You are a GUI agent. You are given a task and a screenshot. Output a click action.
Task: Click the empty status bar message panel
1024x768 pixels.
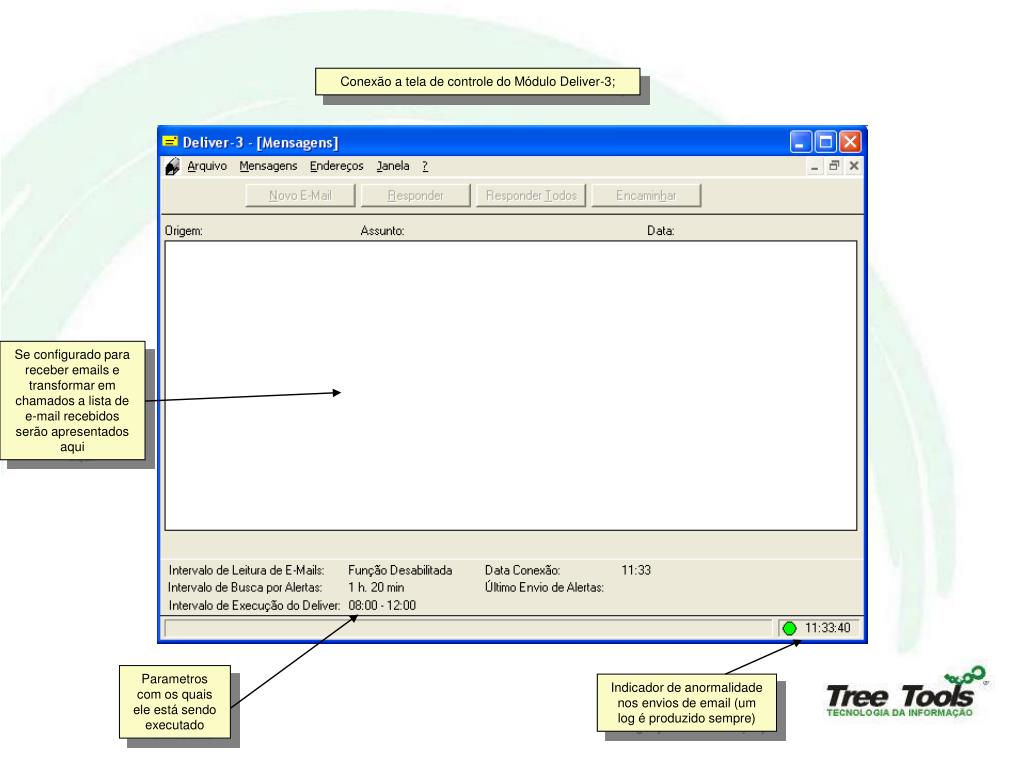pyautogui.click(x=468, y=628)
